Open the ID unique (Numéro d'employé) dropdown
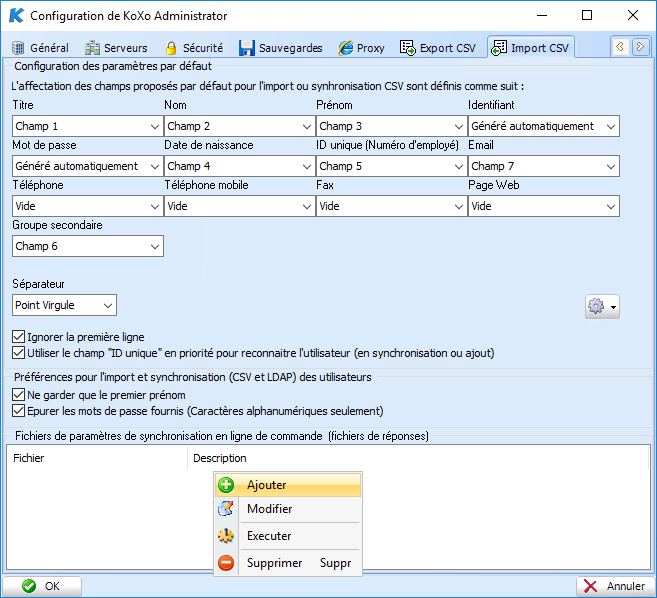Viewport: 657px width, 598px height. [391, 166]
